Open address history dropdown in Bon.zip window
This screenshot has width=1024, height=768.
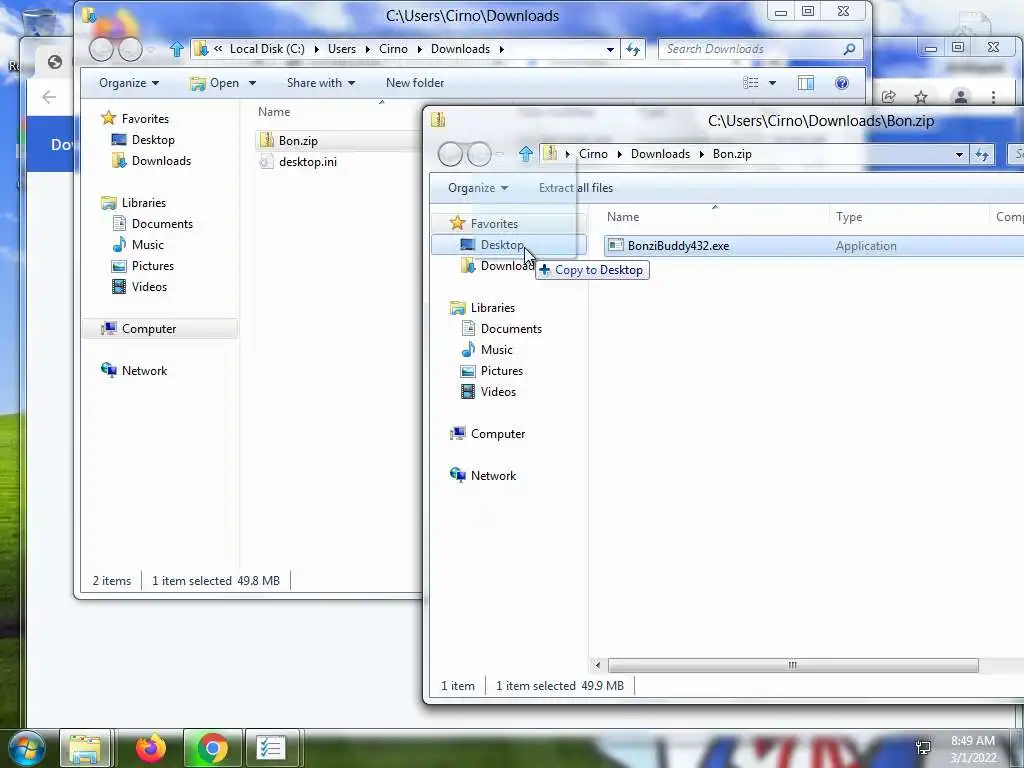(959, 154)
